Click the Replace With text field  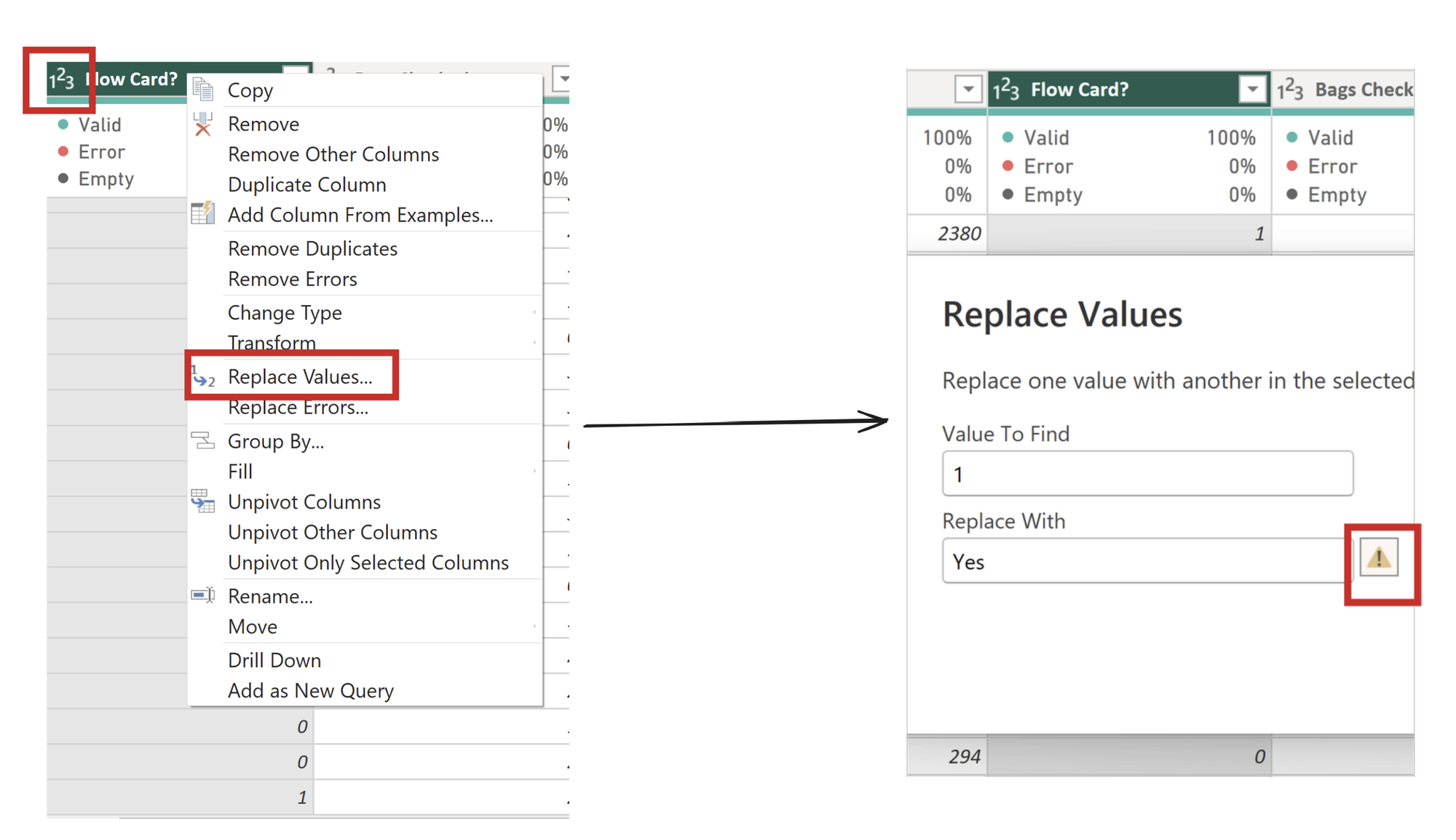(x=1143, y=562)
